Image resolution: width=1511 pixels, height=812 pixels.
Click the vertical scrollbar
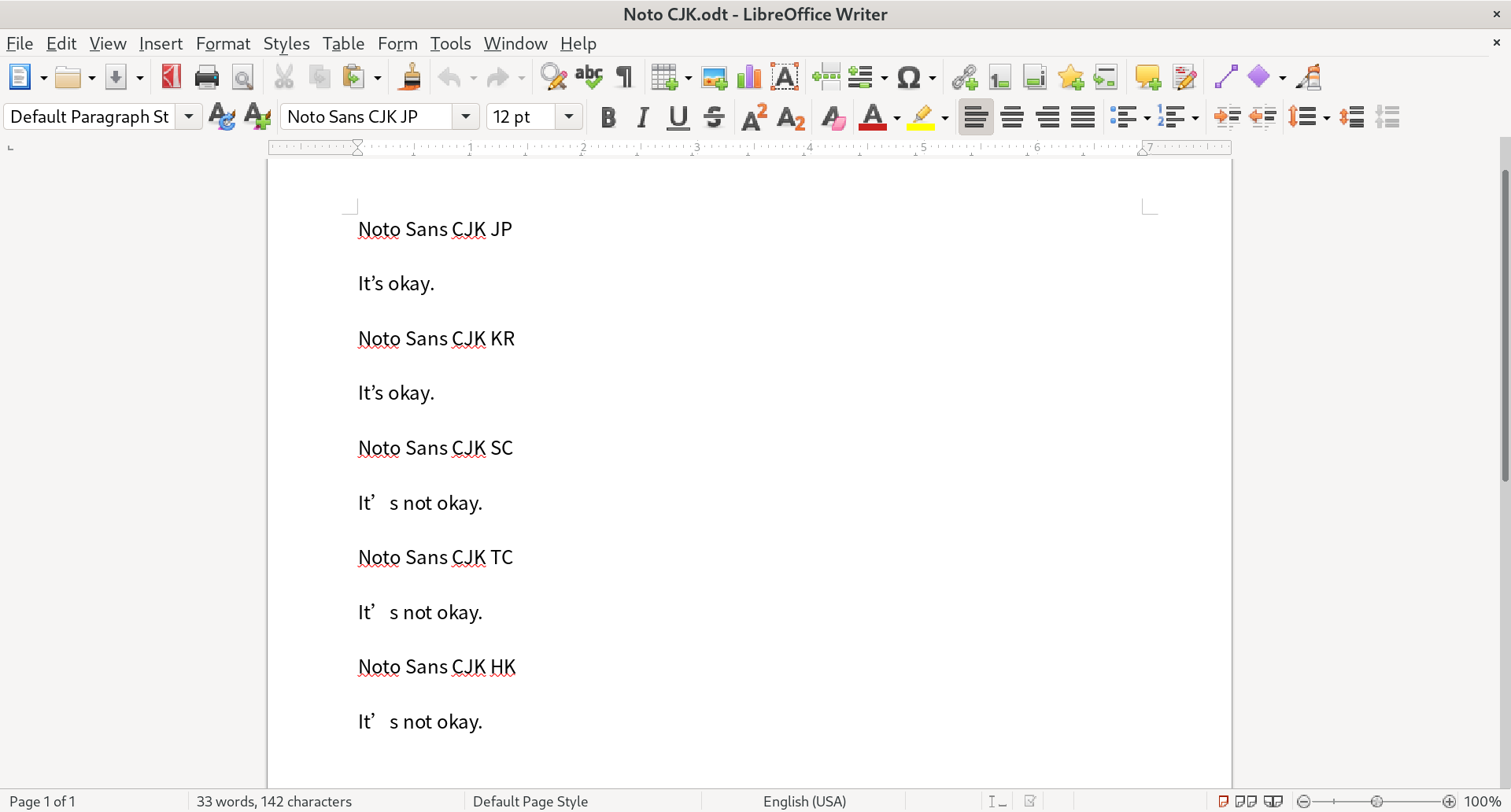[x=1505, y=324]
